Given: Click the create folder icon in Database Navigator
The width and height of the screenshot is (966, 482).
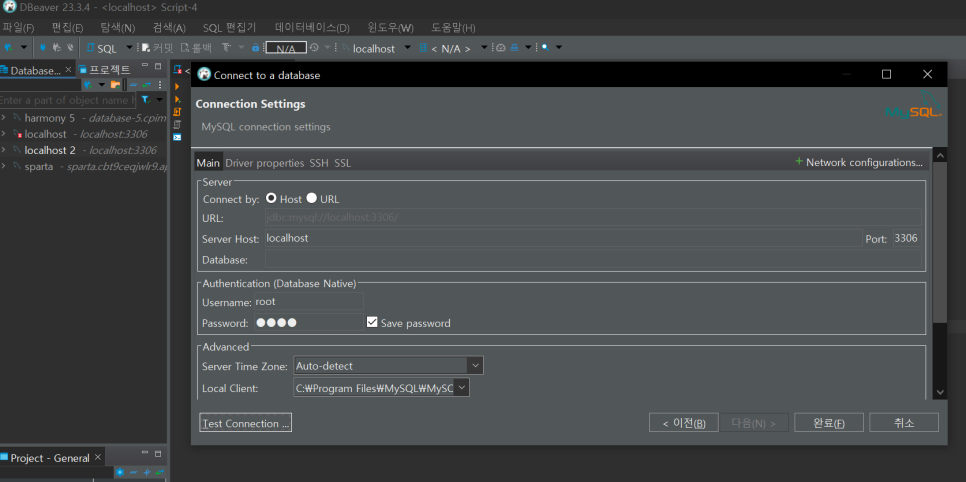Looking at the screenshot, I should pos(115,84).
